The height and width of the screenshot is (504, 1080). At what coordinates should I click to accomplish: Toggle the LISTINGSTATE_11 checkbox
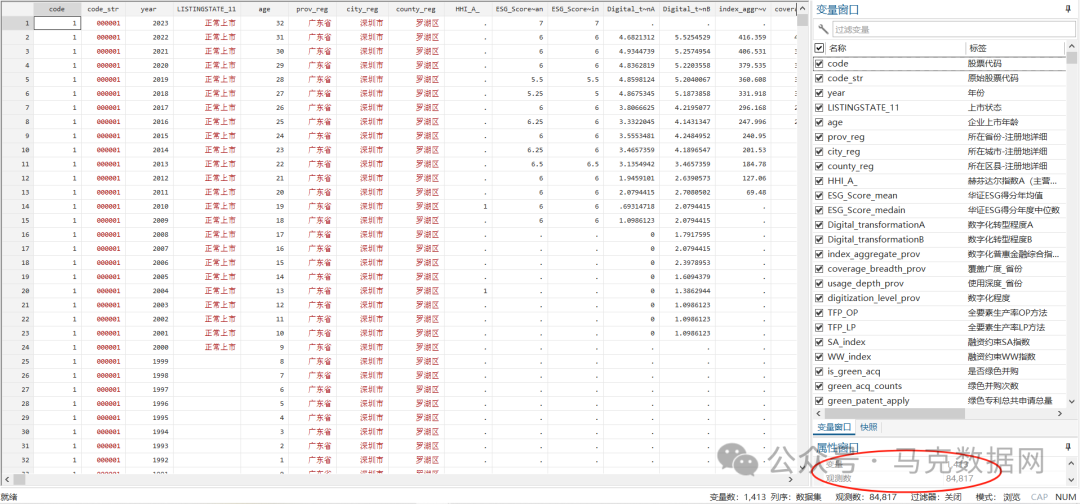(819, 107)
